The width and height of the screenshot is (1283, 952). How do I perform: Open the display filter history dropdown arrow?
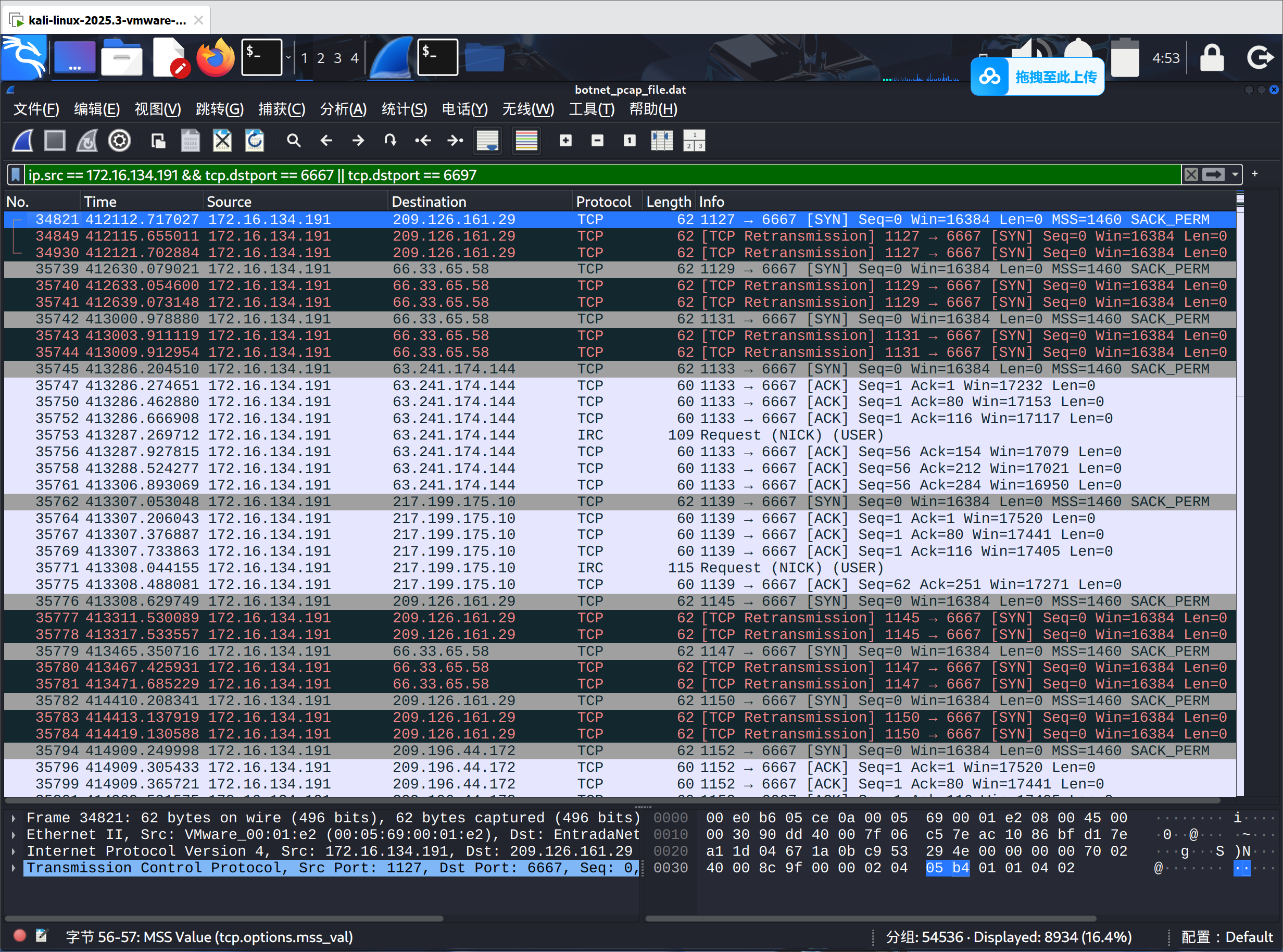(x=1235, y=174)
